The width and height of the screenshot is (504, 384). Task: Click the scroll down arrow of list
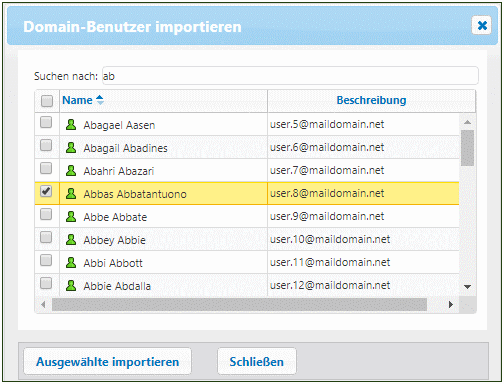[467, 287]
